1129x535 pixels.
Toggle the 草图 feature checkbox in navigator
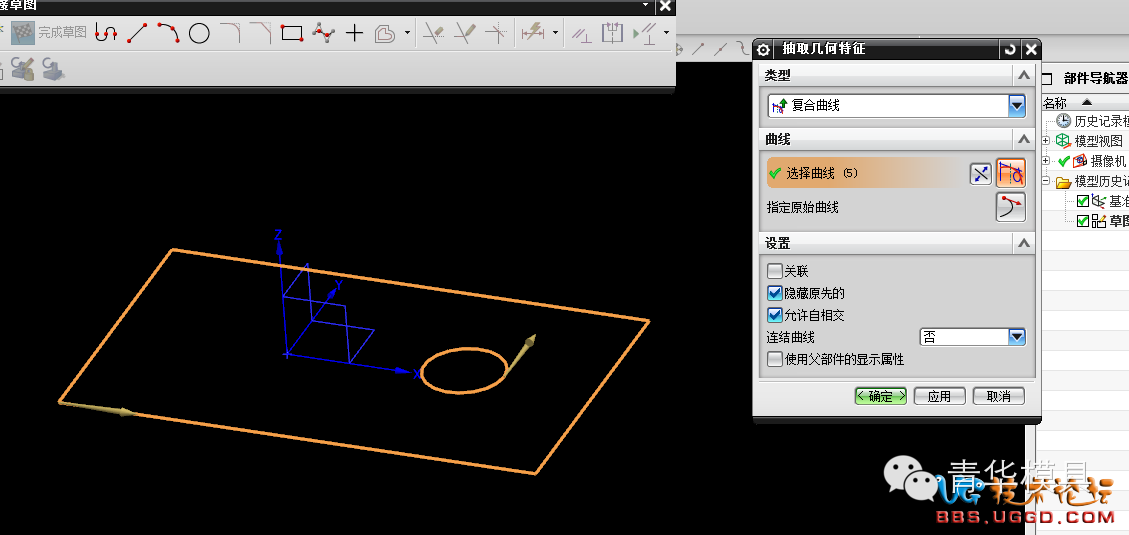pyautogui.click(x=1083, y=222)
